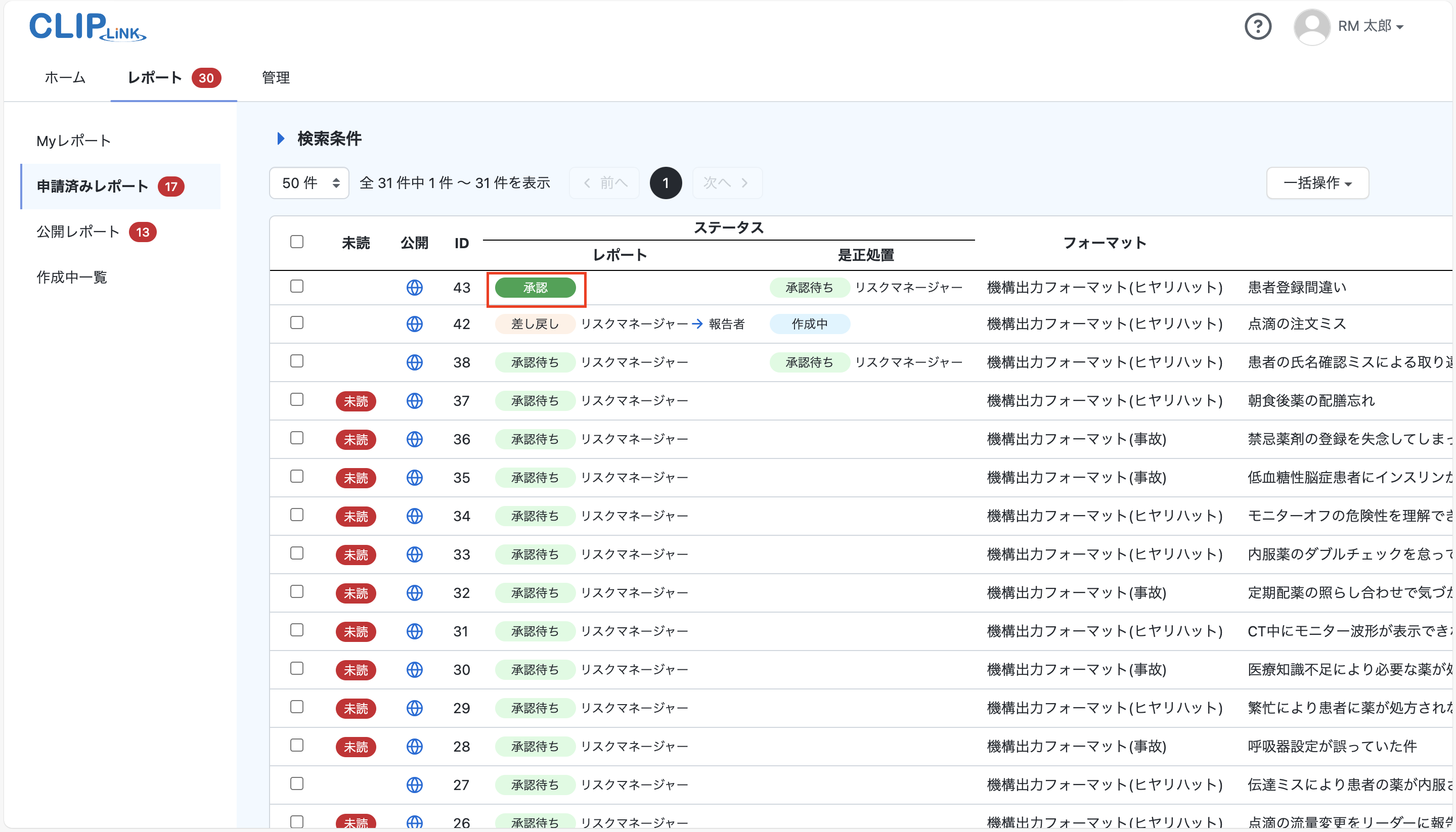The image size is (1456, 832).
Task: Open the help icon in the top bar
Action: [1258, 26]
